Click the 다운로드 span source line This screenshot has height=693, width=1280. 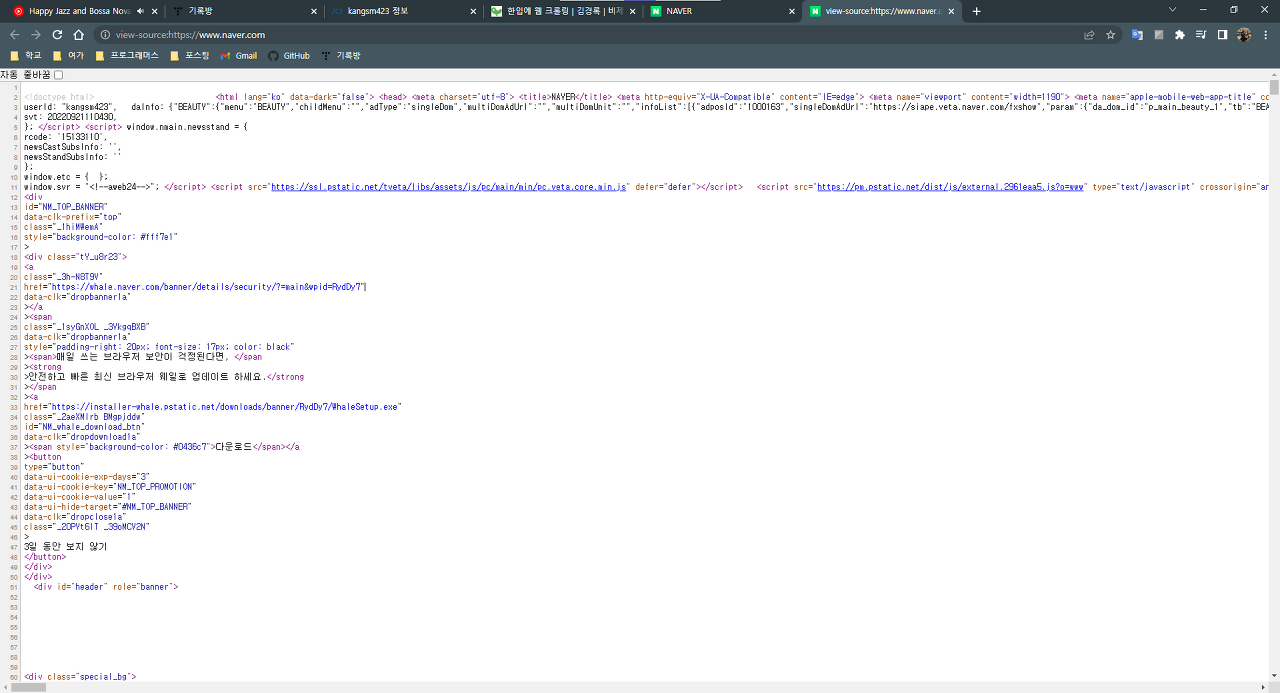coord(161,447)
